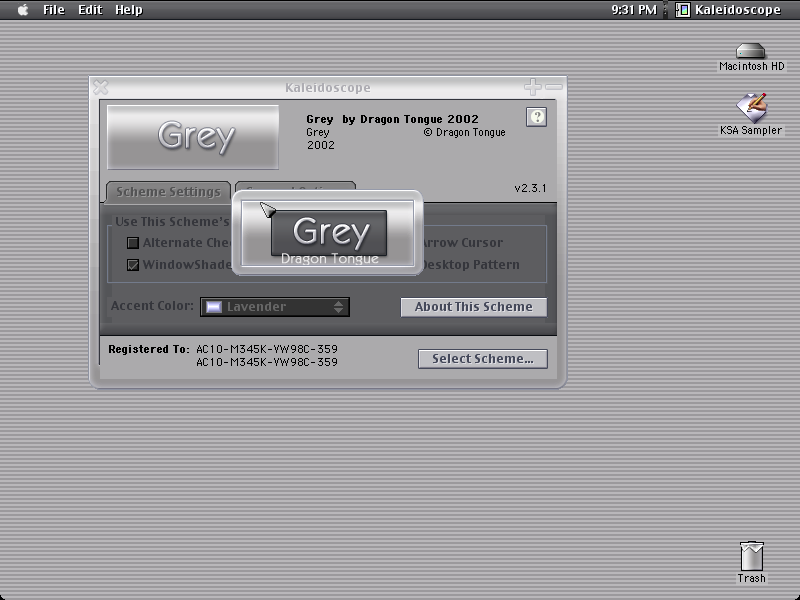Image resolution: width=800 pixels, height=600 pixels.
Task: Close the Kaleidoscope window with the X box
Action: (101, 87)
